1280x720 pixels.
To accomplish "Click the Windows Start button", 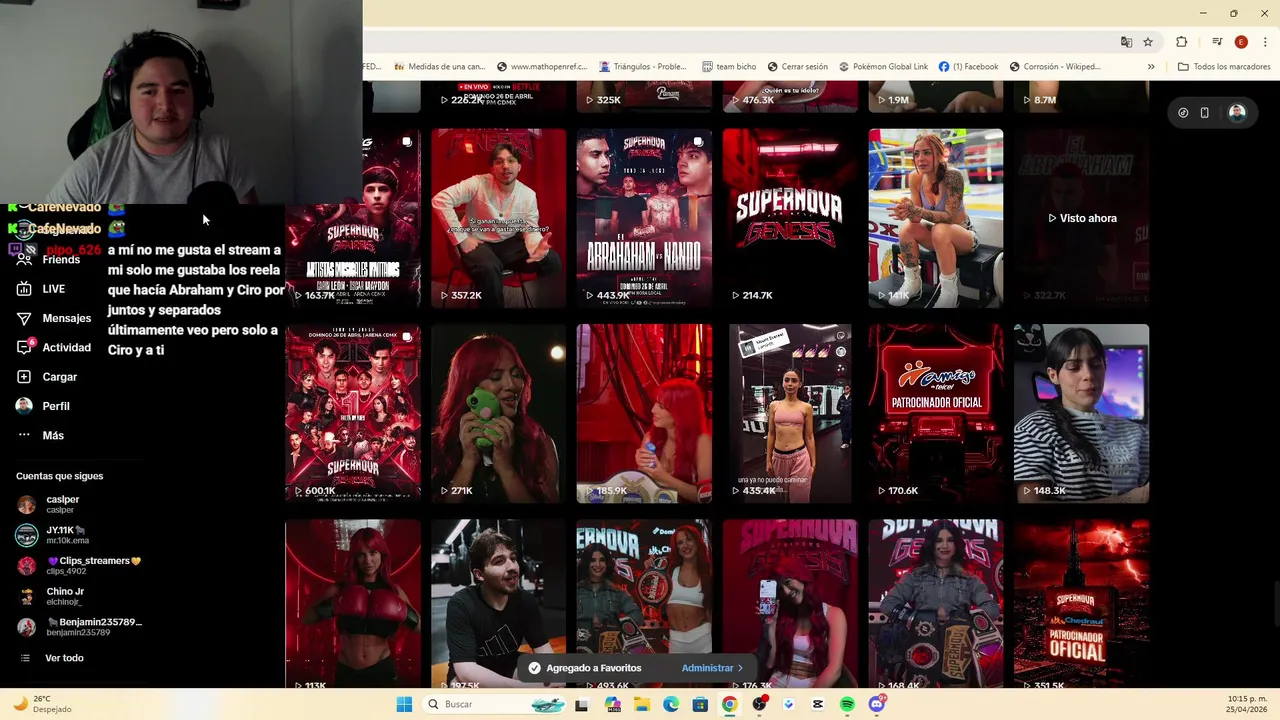I will coord(404,704).
